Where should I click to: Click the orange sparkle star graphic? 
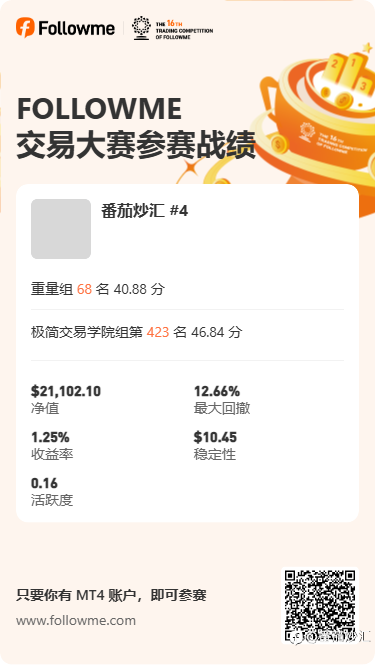click(190, 170)
